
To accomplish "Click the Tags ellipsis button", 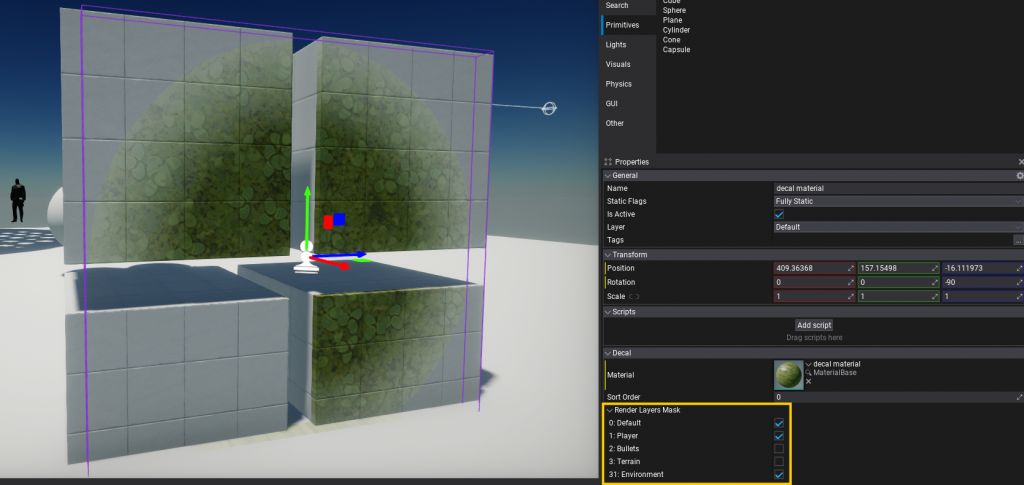I will tap(1018, 240).
